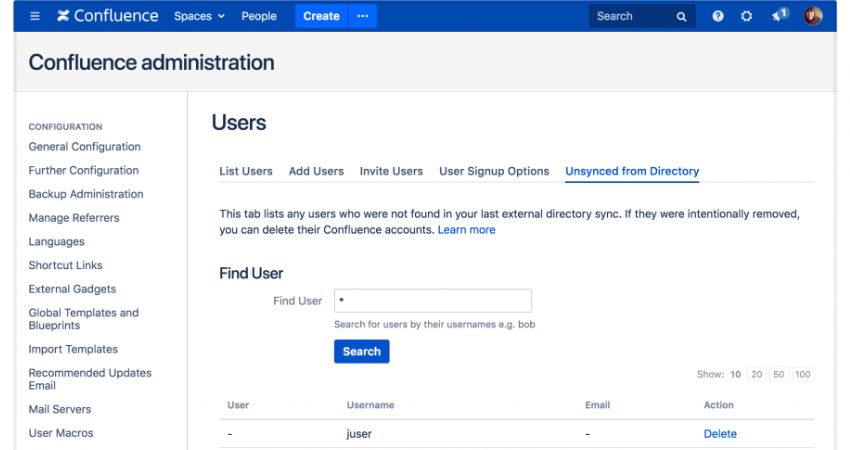The width and height of the screenshot is (850, 450).
Task: Select the Unsynced from Directory tab
Action: (632, 171)
